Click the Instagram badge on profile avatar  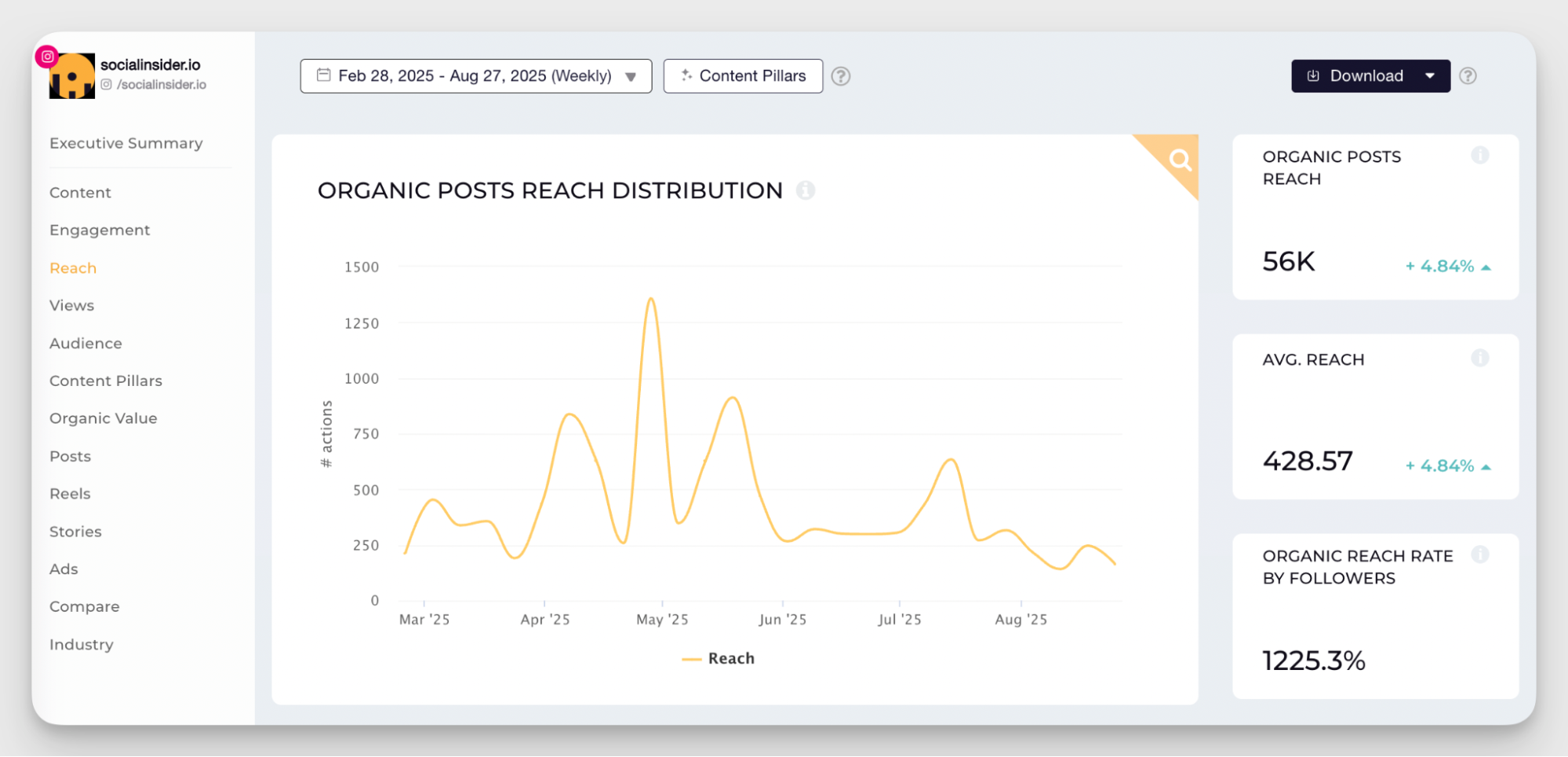click(x=47, y=56)
